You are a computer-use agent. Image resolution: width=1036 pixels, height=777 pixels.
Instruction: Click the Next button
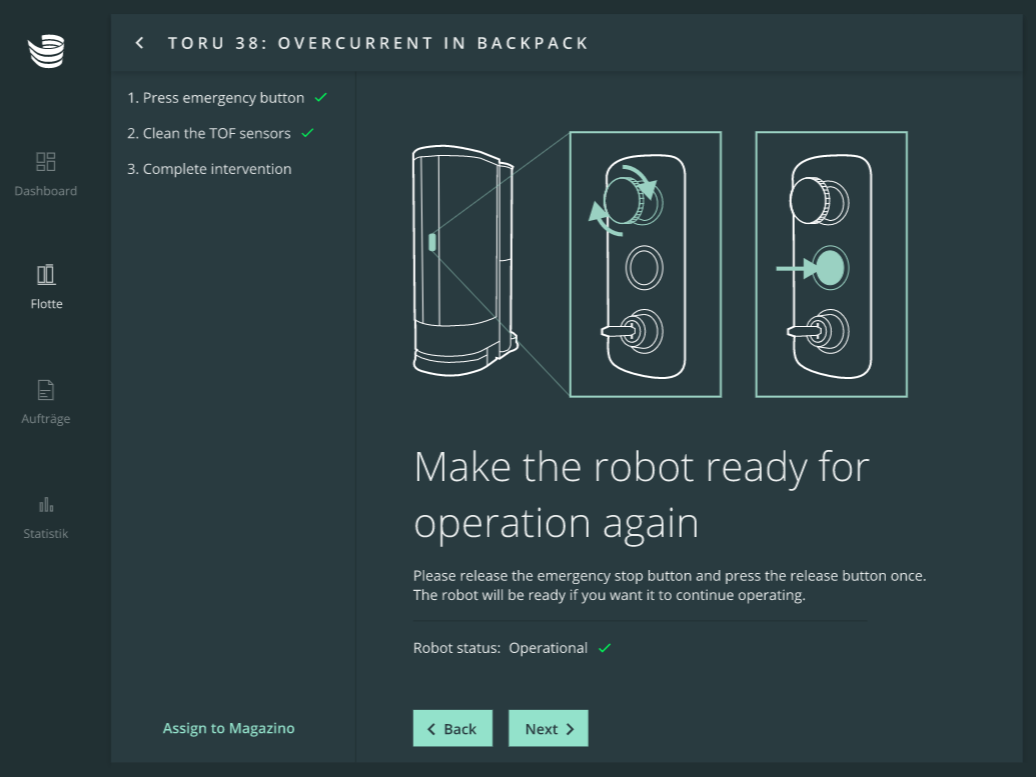point(548,728)
